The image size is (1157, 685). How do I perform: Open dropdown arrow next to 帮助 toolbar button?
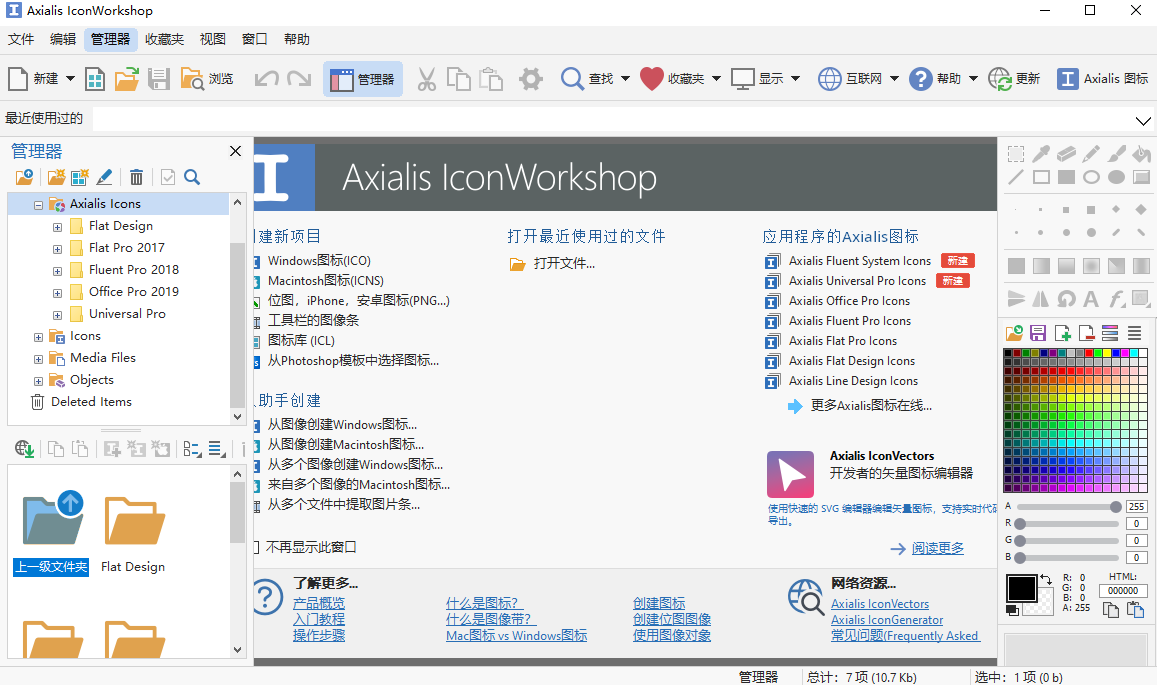tap(973, 78)
